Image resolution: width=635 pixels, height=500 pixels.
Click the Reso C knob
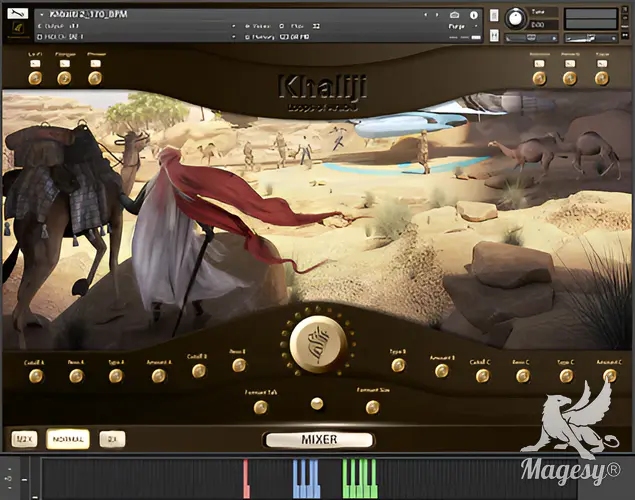pyautogui.click(x=523, y=376)
